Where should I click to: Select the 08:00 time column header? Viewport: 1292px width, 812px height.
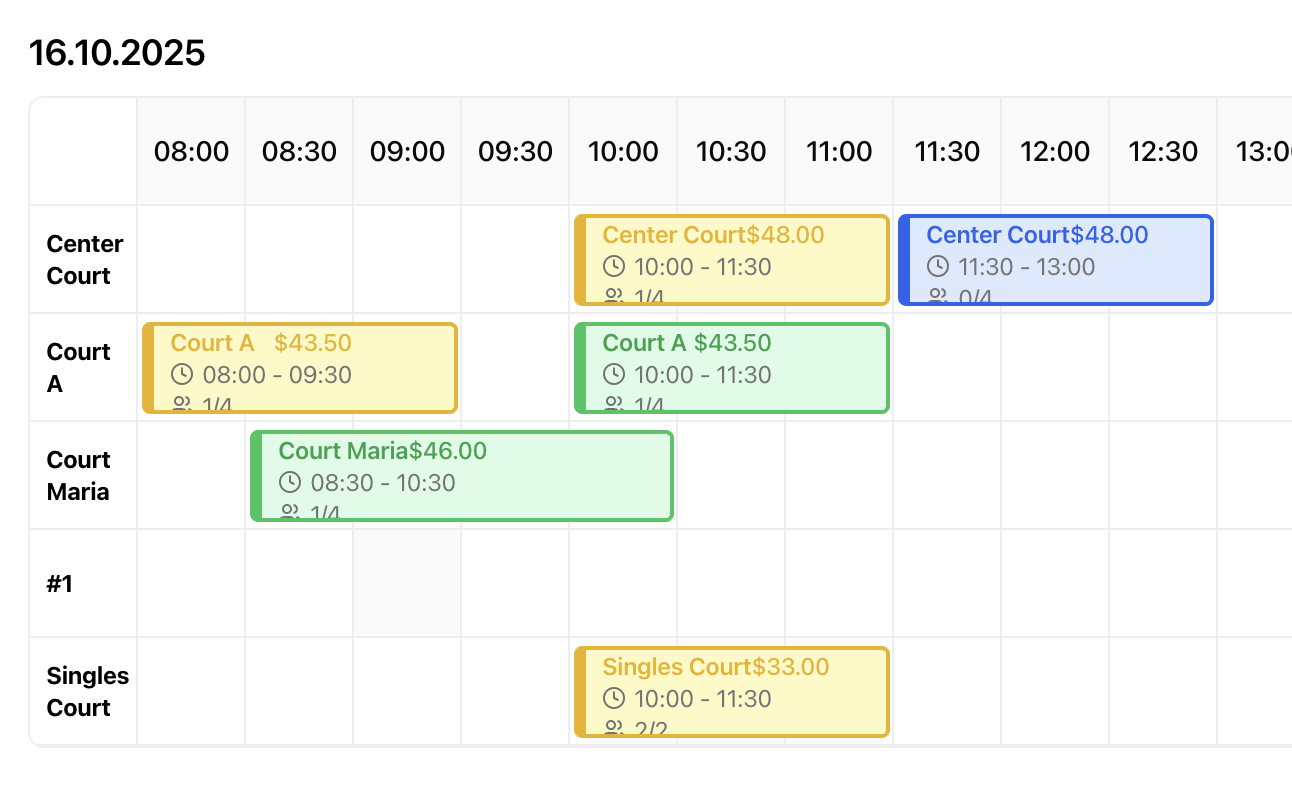coord(190,151)
